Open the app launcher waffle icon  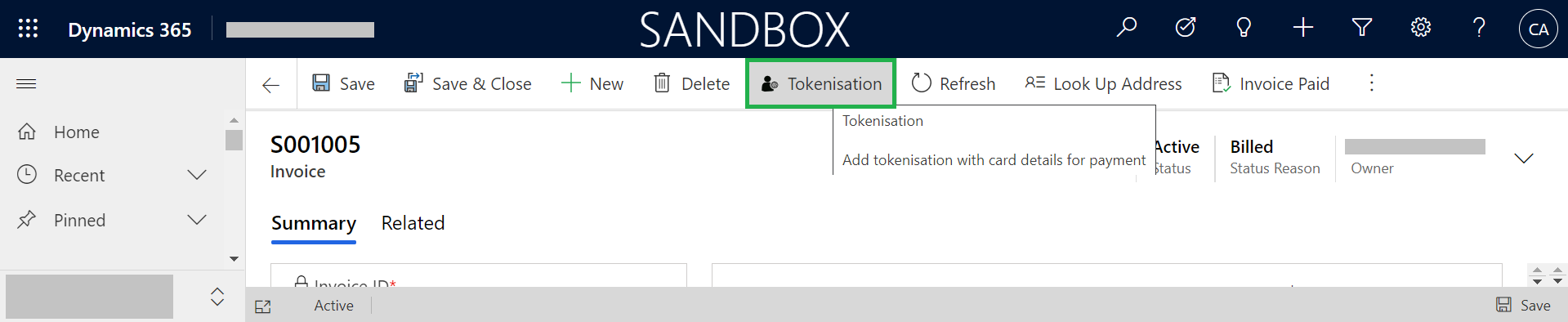(28, 29)
